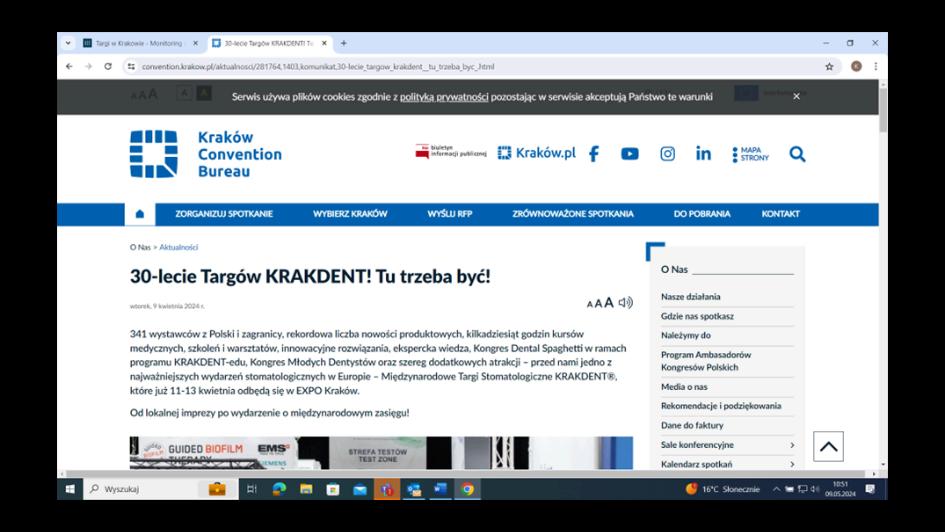This screenshot has height=532, width=945.
Task: Switch to 30-lecie Targów KRAKDENT tab
Action: [269, 43]
